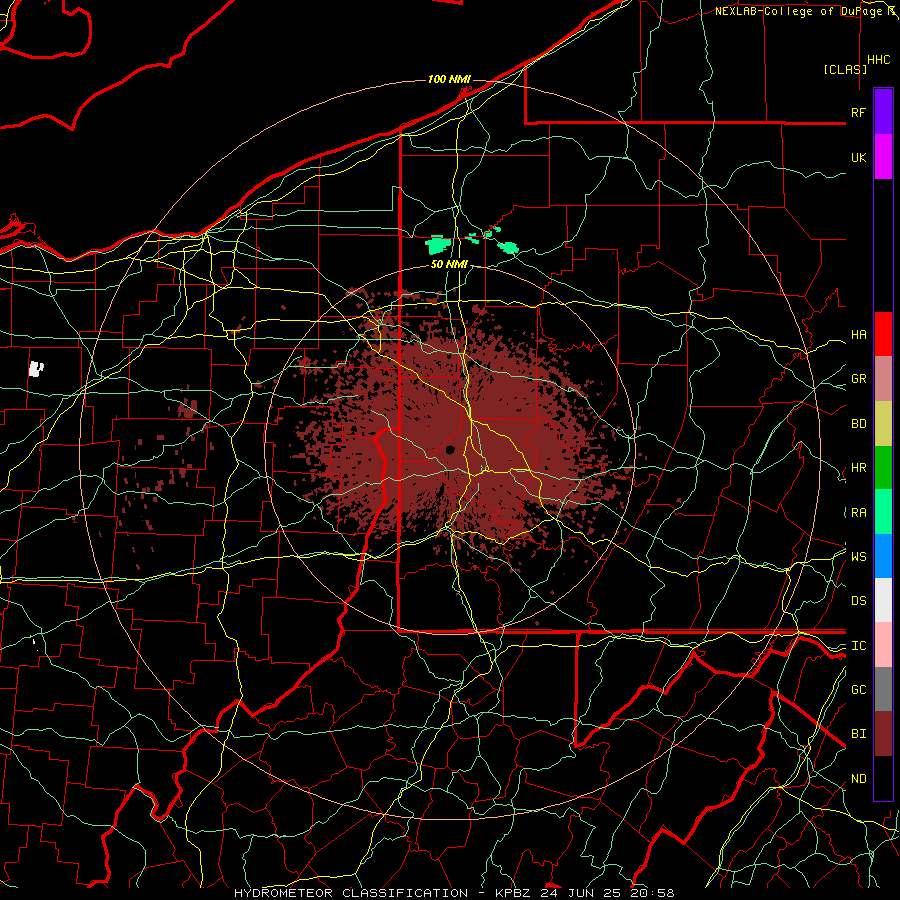Click the HA legend label
Viewport: 900px width, 900px height.
[859, 334]
